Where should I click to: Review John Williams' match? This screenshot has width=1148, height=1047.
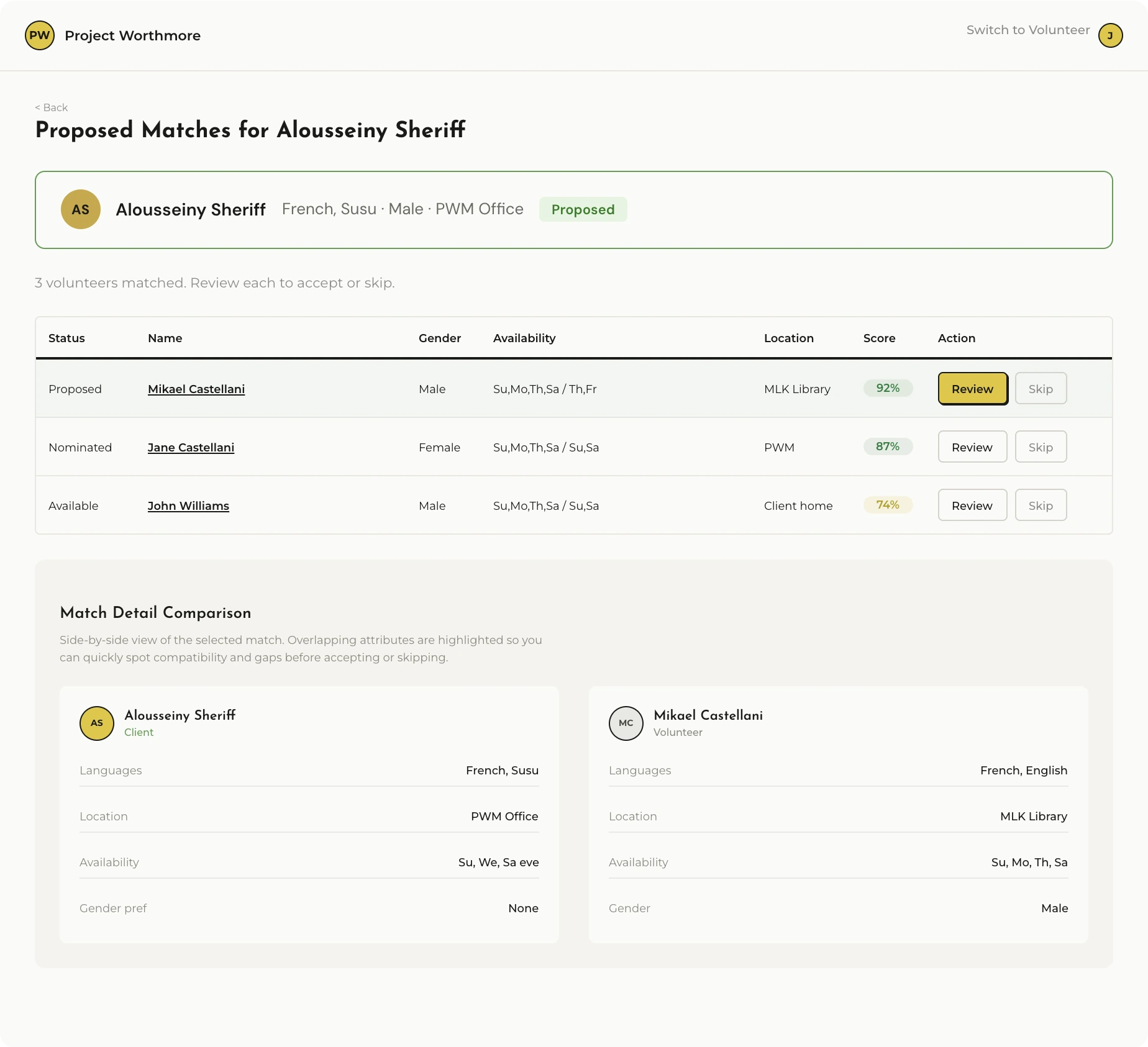(x=972, y=505)
